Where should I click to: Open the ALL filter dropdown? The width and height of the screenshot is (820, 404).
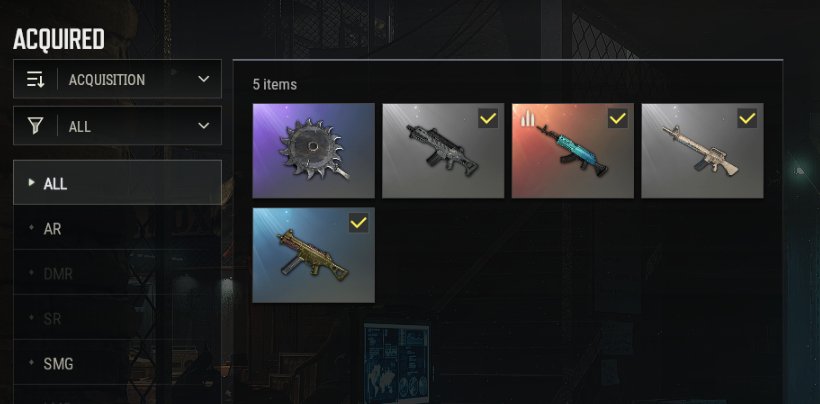[x=117, y=126]
